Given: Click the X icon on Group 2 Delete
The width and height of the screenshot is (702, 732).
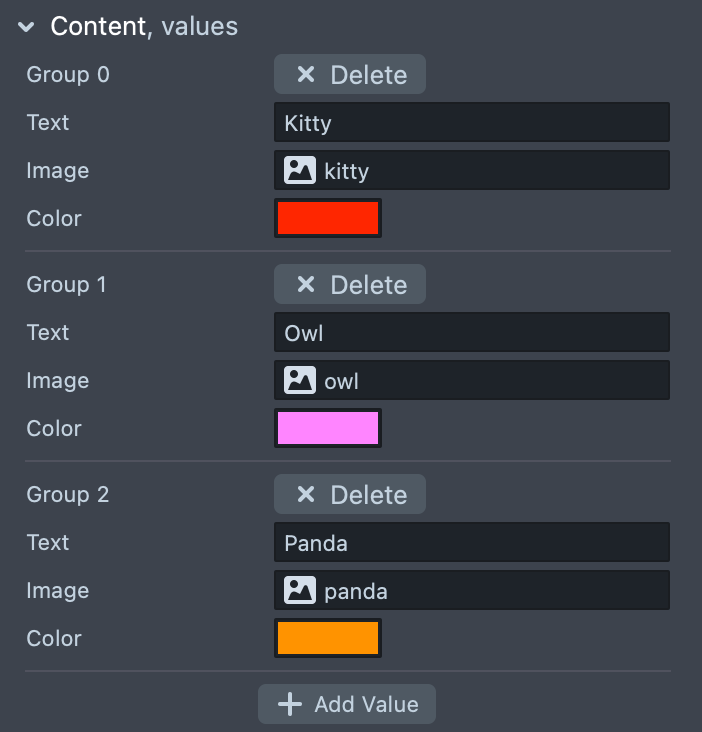Looking at the screenshot, I should [x=306, y=495].
